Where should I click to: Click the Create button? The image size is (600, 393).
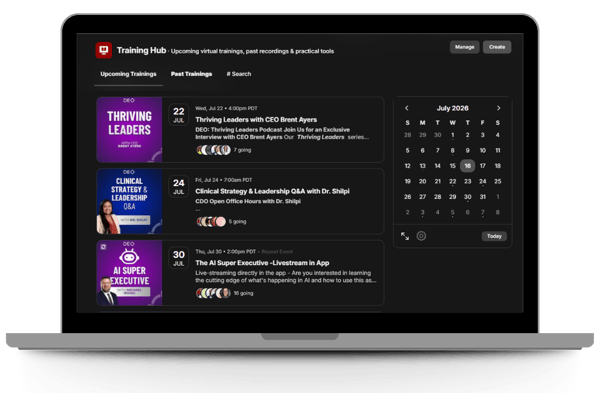(497, 47)
